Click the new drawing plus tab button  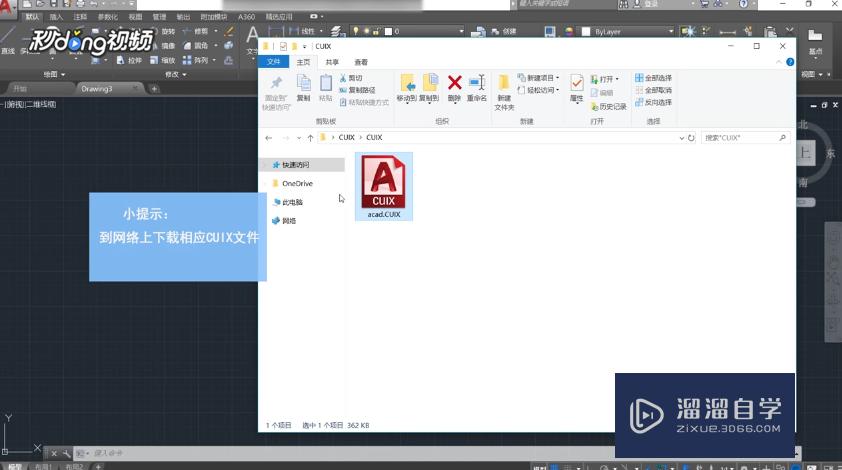click(154, 89)
